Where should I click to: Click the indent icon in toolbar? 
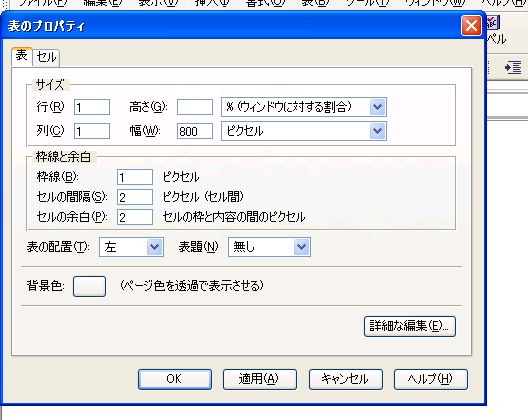coord(513,68)
